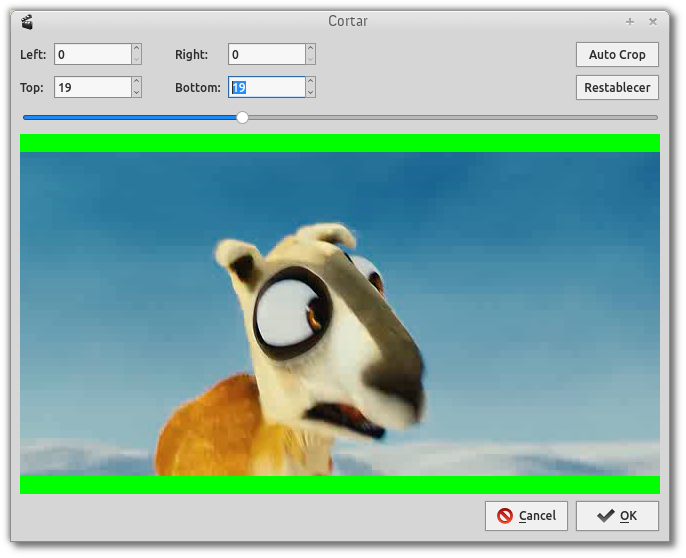Confirm crop with OK button
Image resolution: width=686 pixels, height=558 pixels.
click(617, 516)
